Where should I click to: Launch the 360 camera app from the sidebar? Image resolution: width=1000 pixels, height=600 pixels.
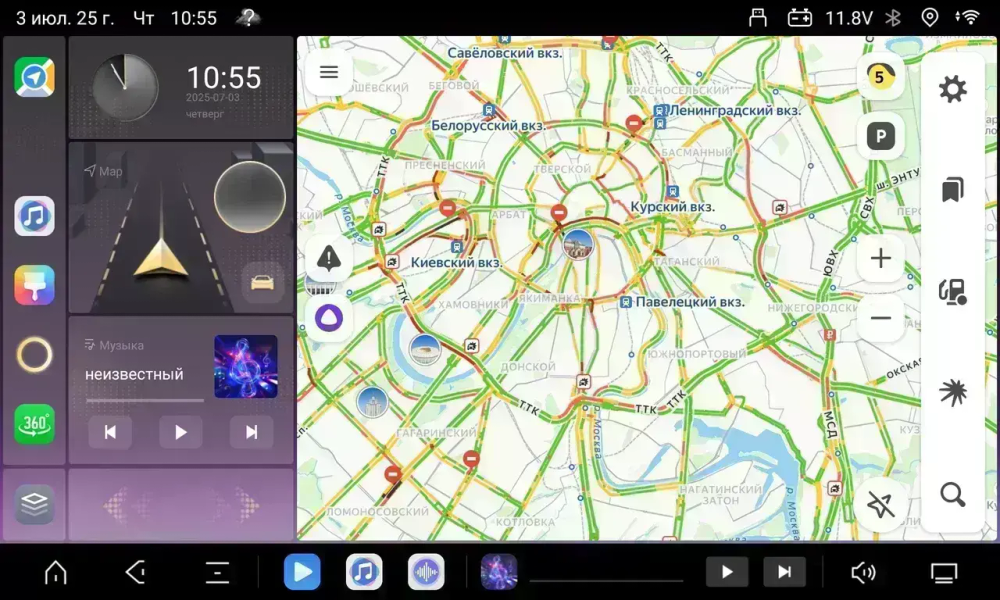pyautogui.click(x=34, y=424)
